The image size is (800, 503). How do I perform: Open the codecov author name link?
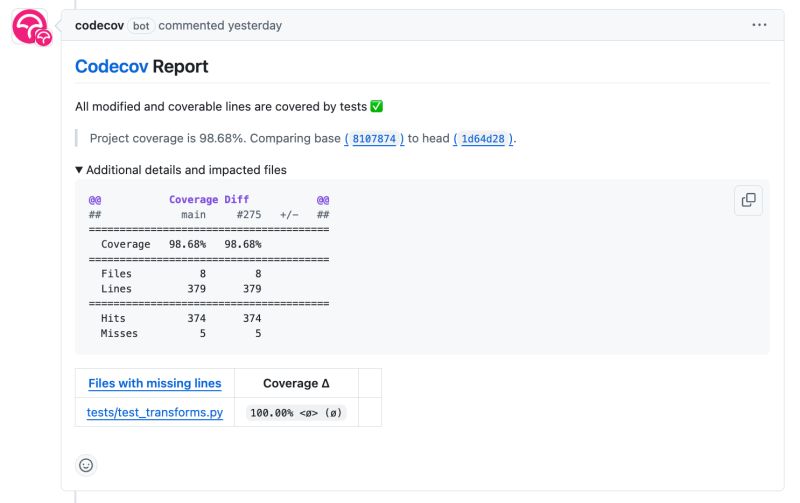click(99, 26)
